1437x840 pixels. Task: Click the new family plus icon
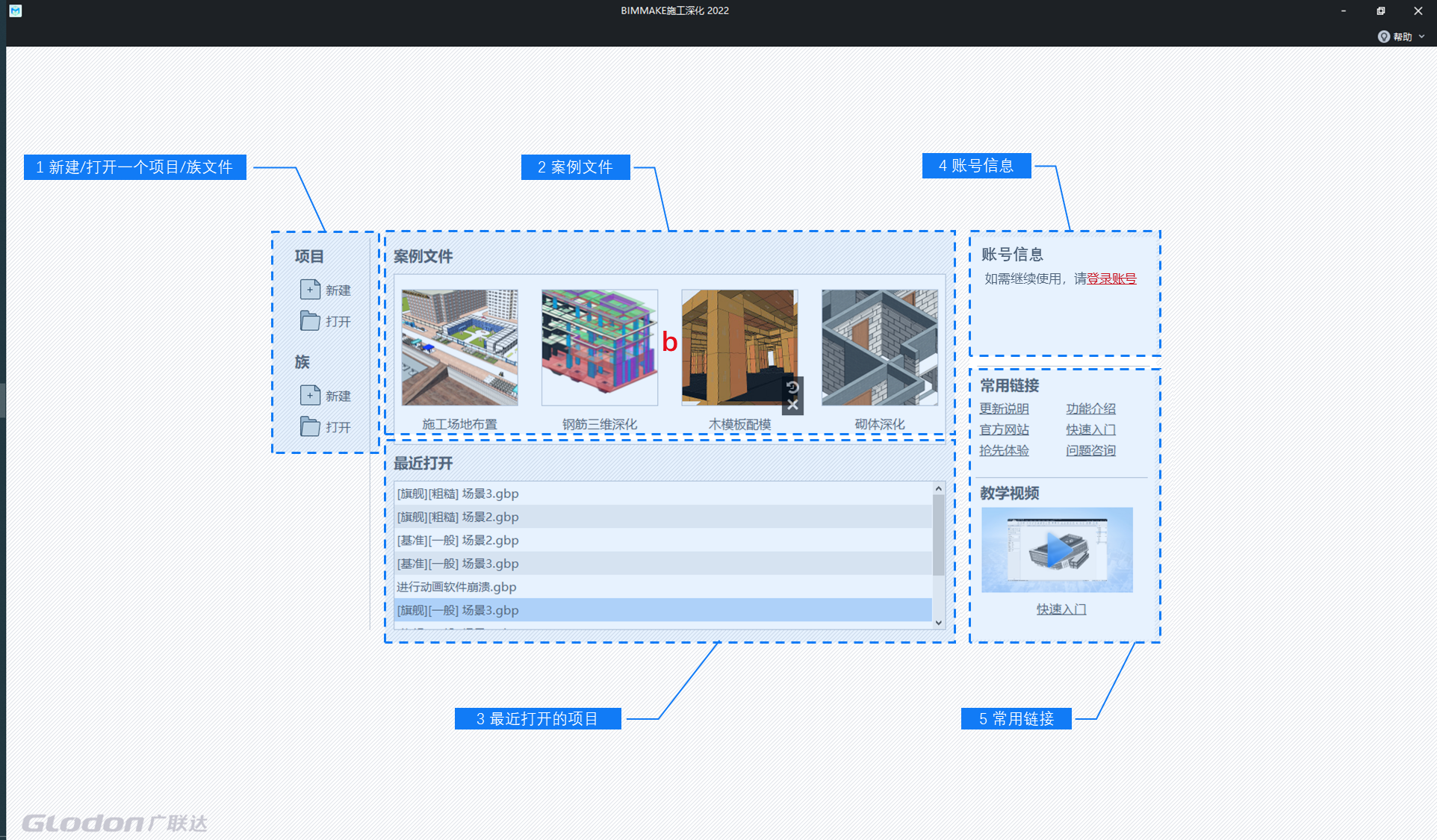(310, 395)
